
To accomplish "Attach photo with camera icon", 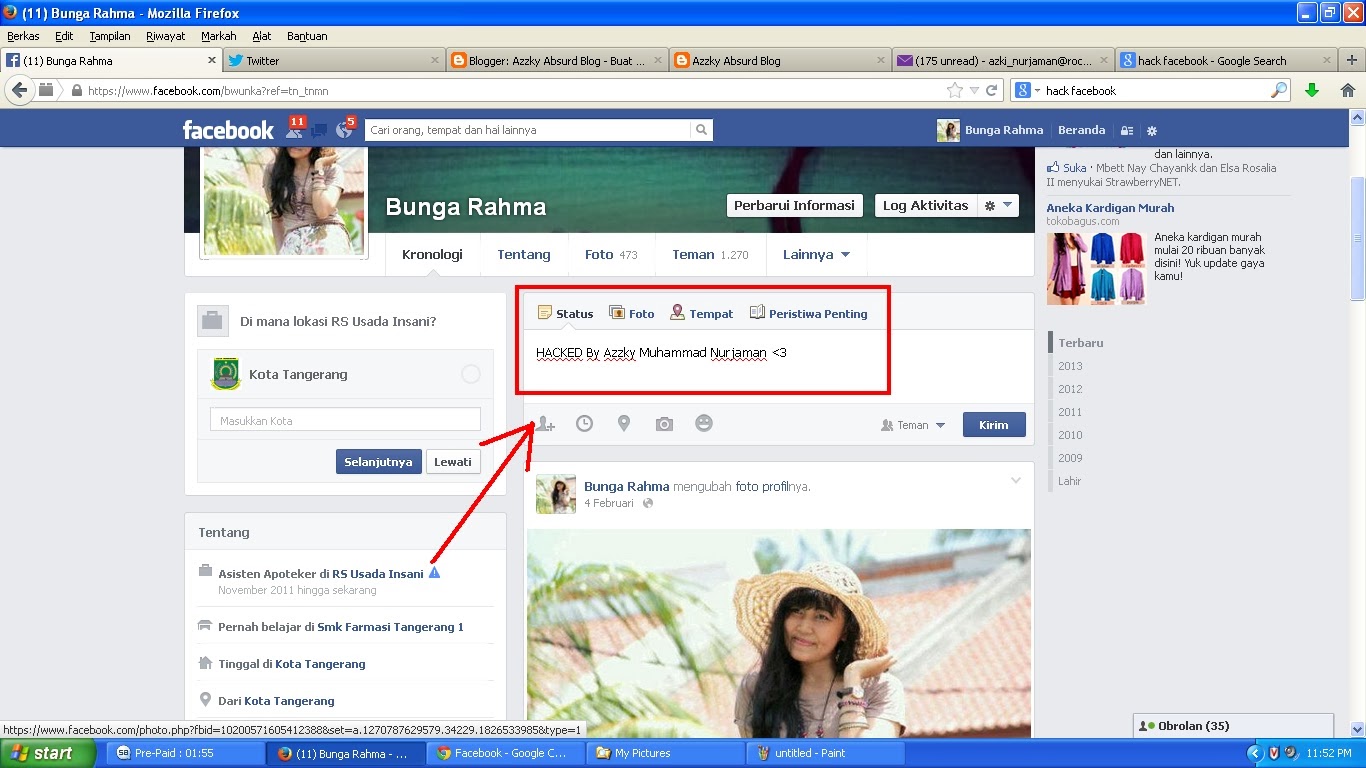I will point(664,424).
